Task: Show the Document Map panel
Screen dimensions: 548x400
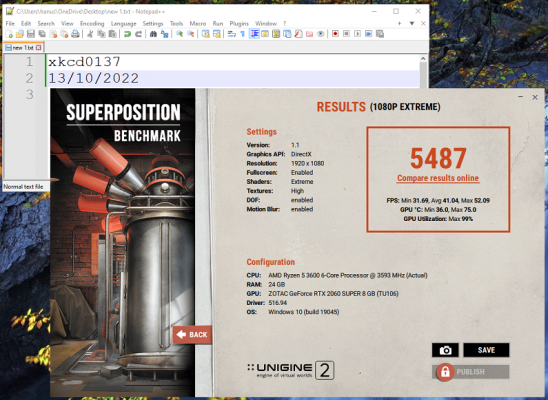Action: coord(276,34)
